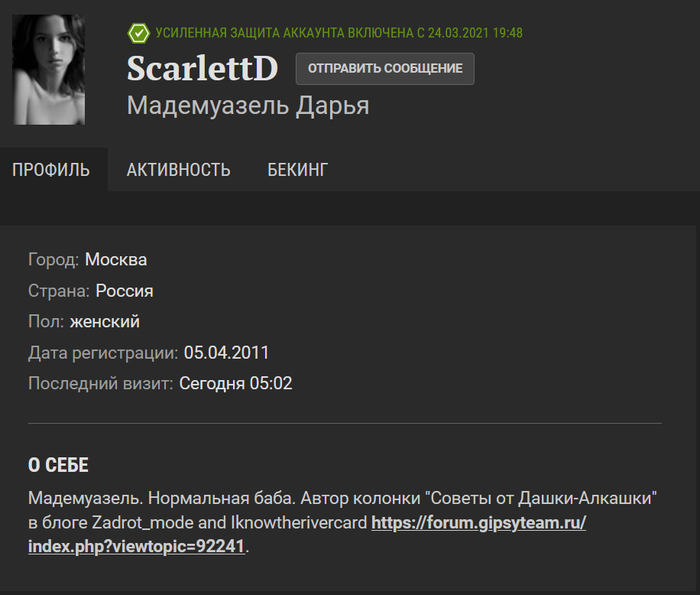Image resolution: width=700 pixels, height=595 pixels.
Task: Click the city value Москва
Action: pyautogui.click(x=116, y=259)
